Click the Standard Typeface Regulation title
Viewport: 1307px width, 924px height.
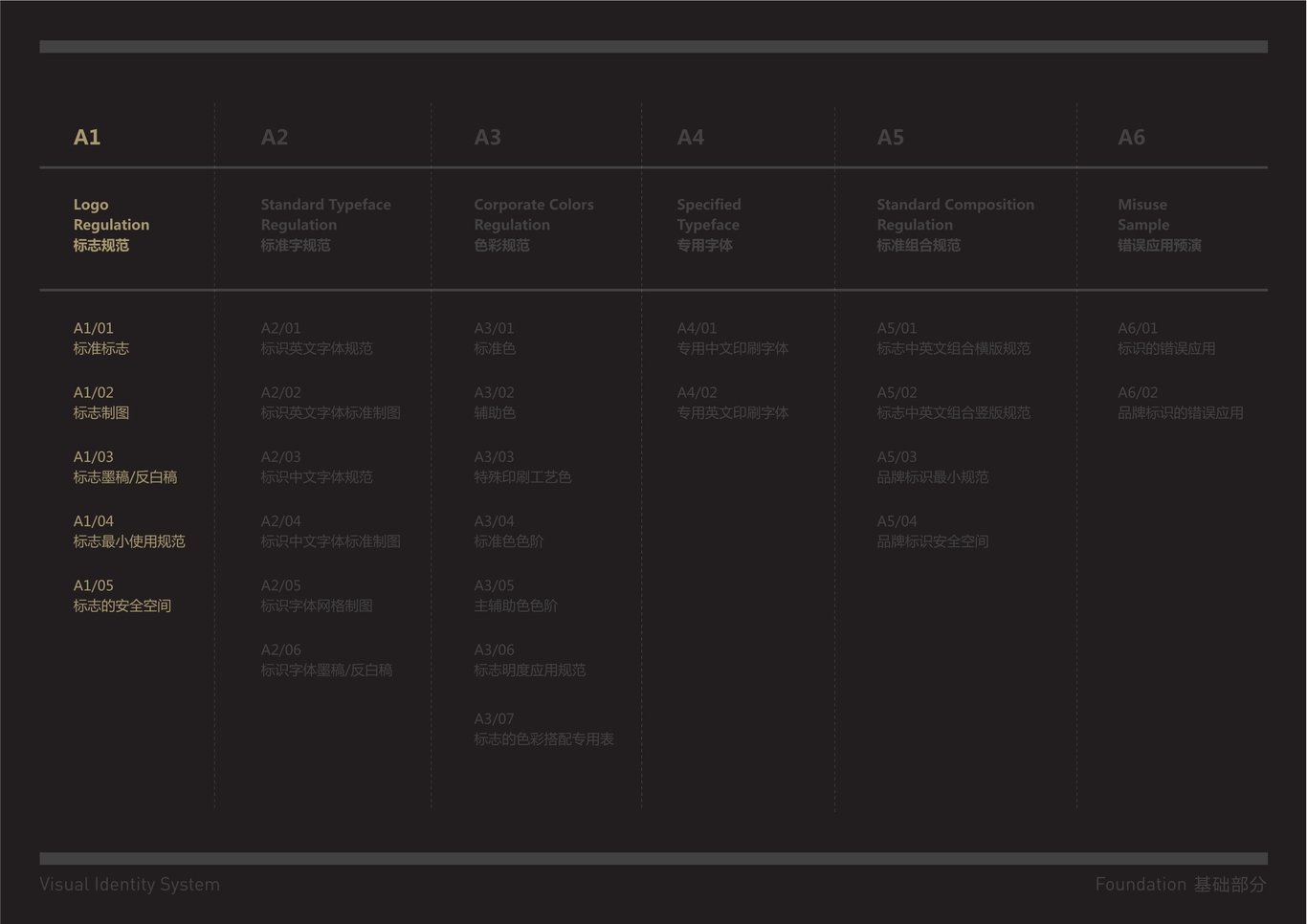pos(326,225)
